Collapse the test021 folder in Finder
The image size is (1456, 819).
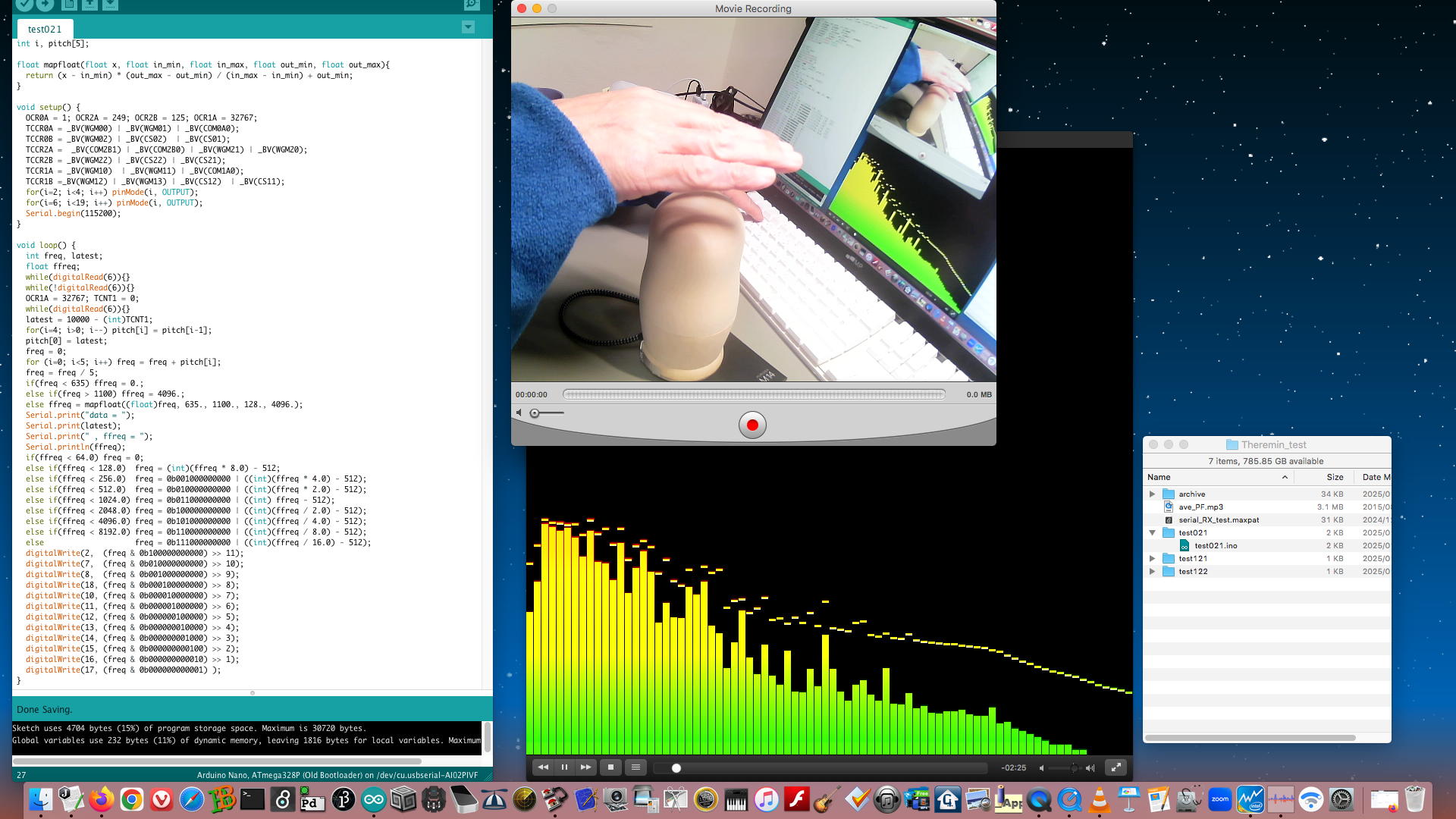(x=1152, y=532)
